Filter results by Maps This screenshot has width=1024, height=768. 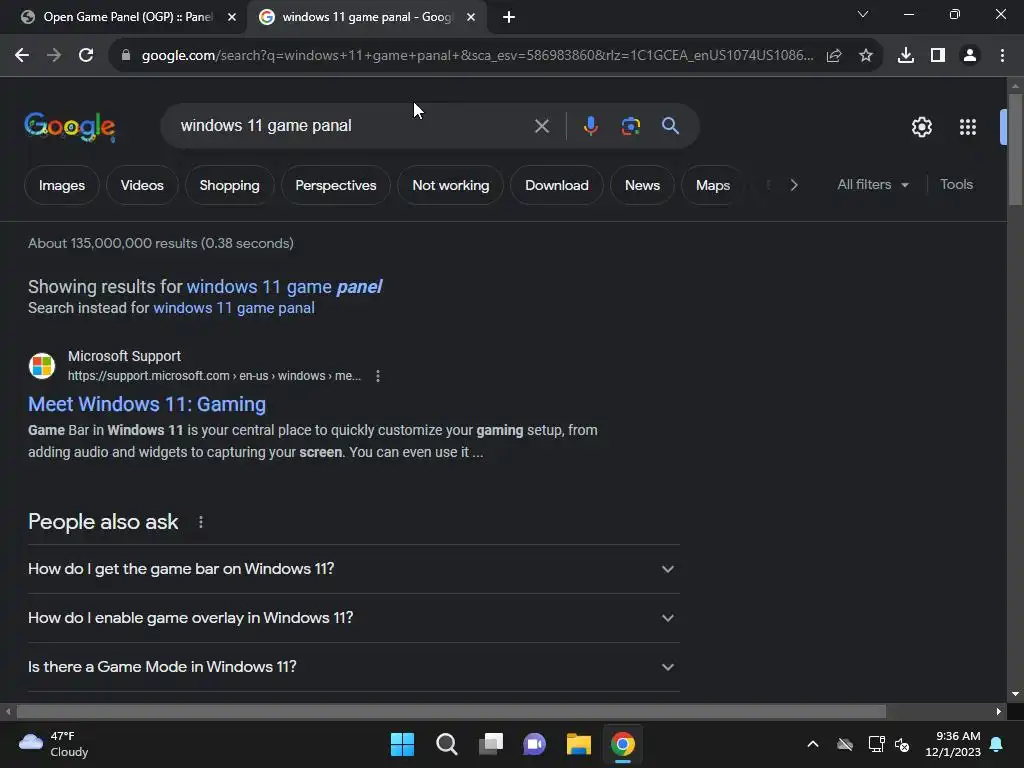tap(712, 185)
